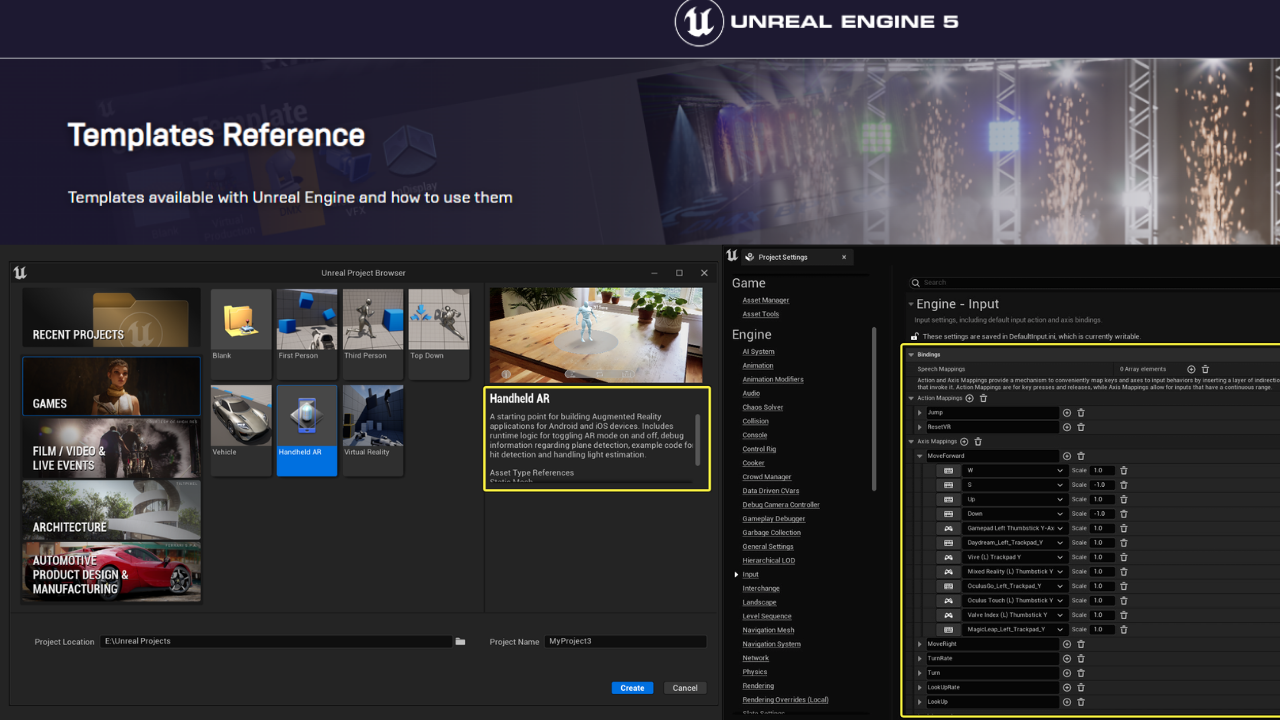Click the gamepad selector icon beside Oculus Touch Thumbstick
Screen dimensions: 1280x720
click(x=948, y=600)
